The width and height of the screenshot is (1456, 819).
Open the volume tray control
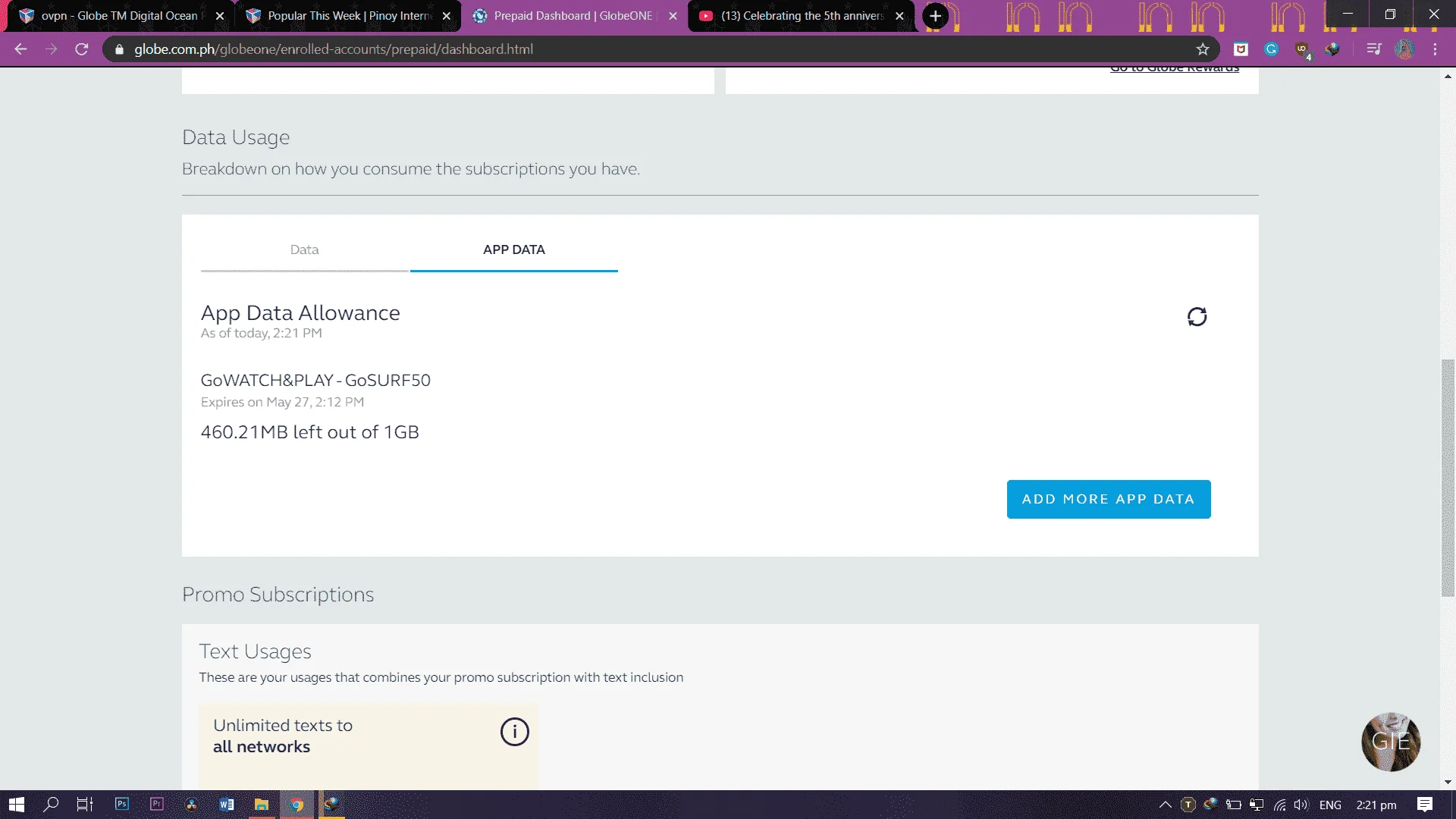click(x=1301, y=805)
